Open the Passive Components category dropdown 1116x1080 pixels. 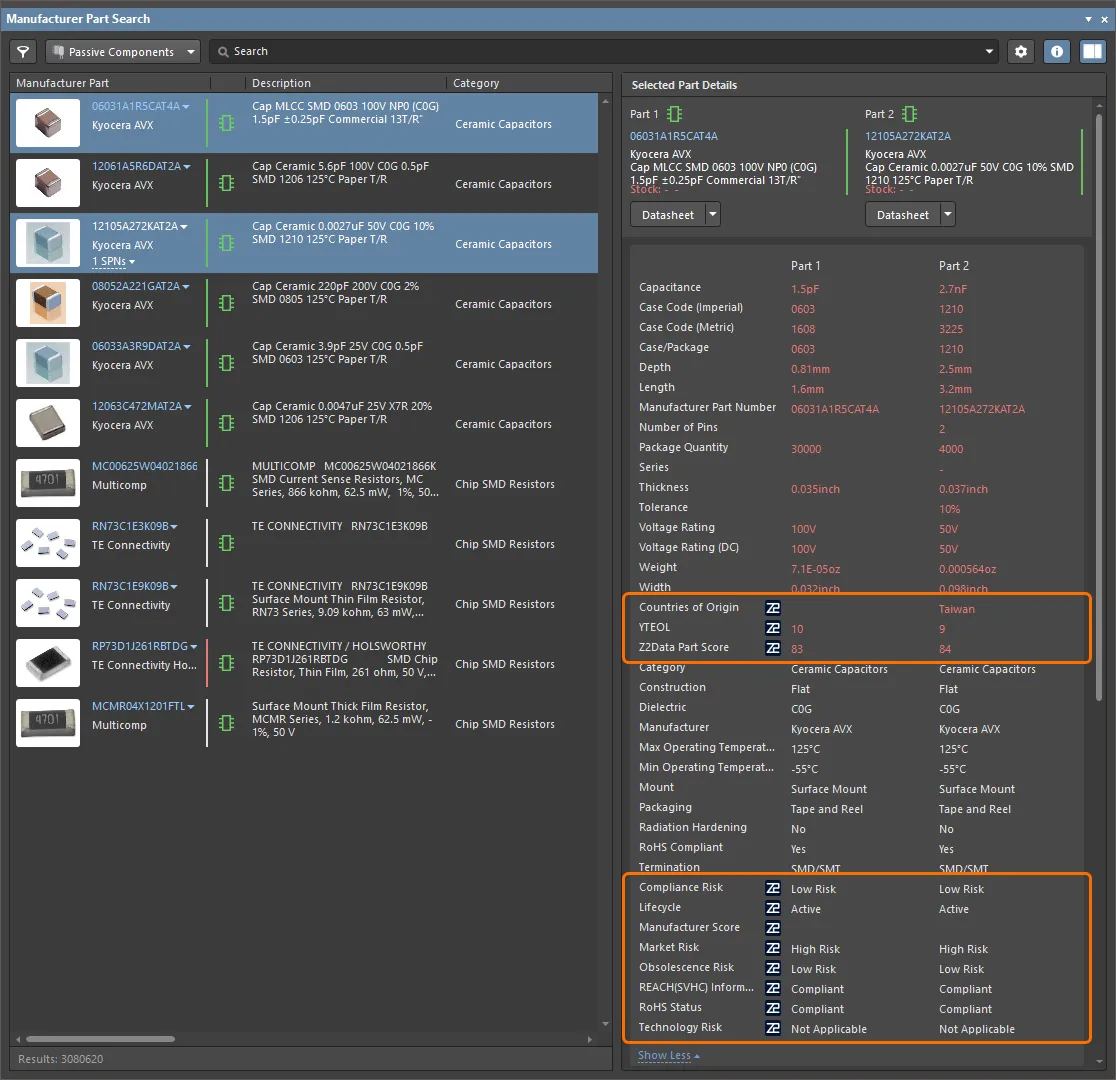123,52
